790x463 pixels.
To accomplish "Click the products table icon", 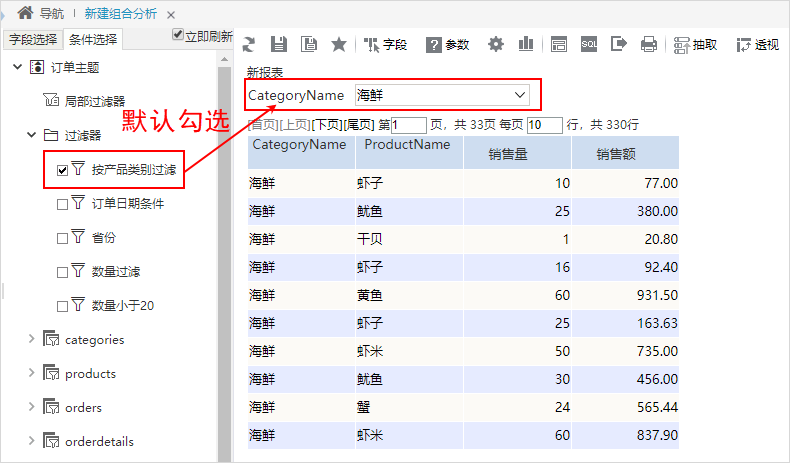I will pyautogui.click(x=51, y=373).
